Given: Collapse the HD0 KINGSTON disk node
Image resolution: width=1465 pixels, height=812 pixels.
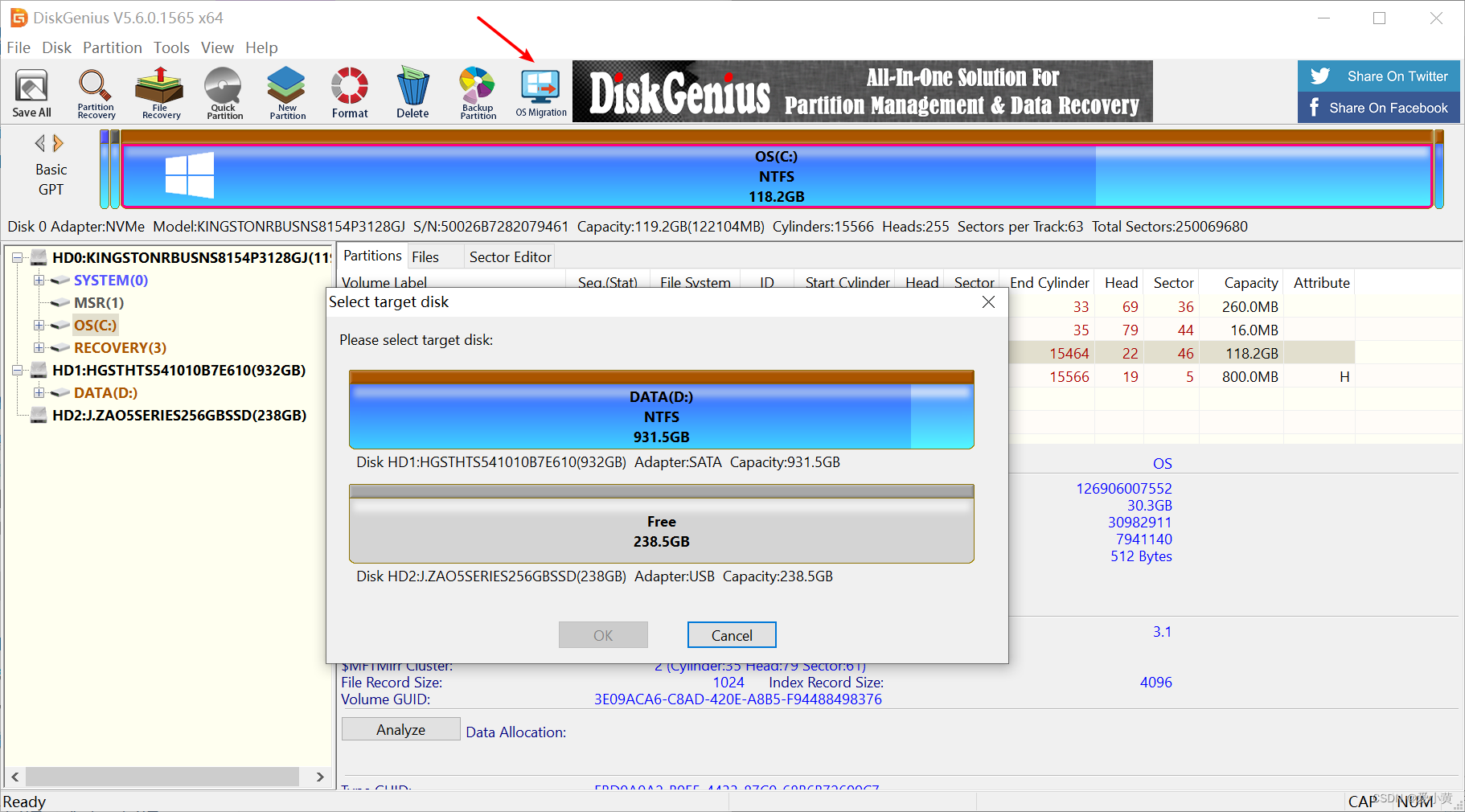Looking at the screenshot, I should pos(17,258).
